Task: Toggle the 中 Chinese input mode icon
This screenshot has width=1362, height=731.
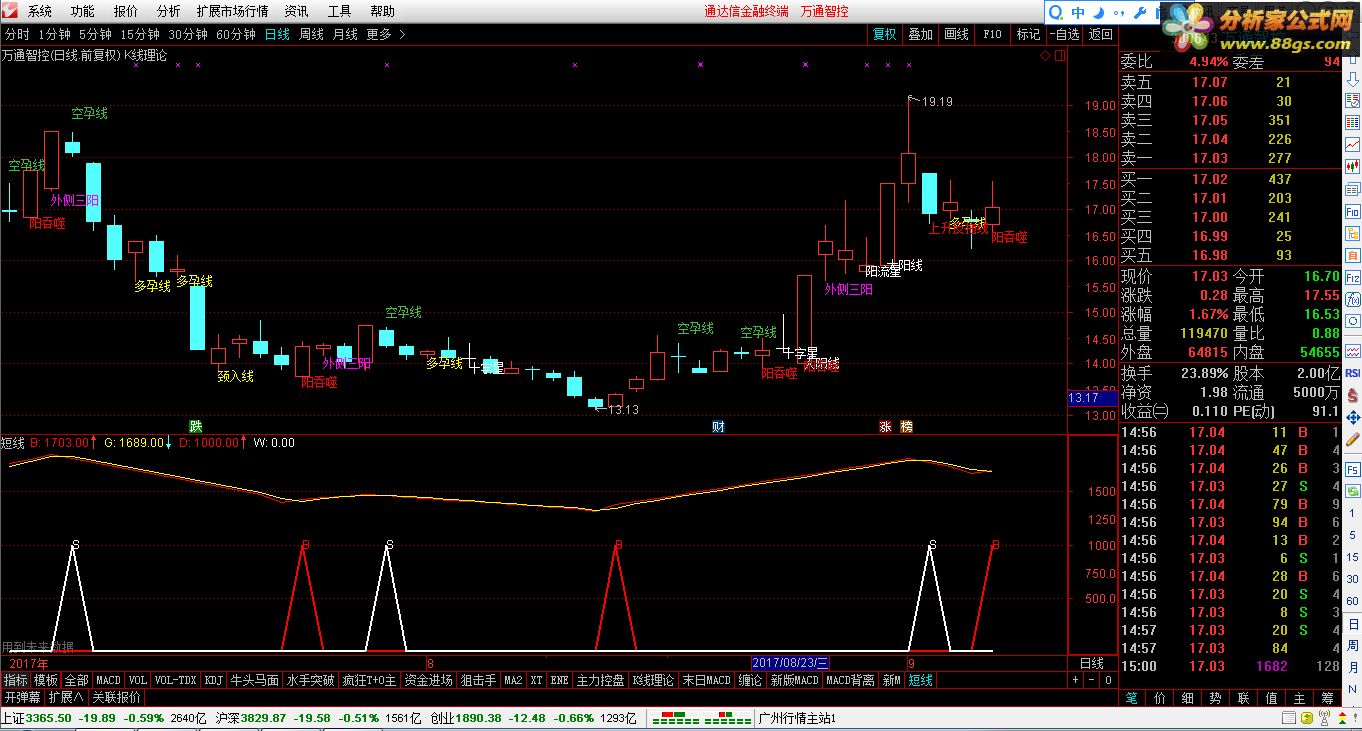Action: click(1079, 12)
